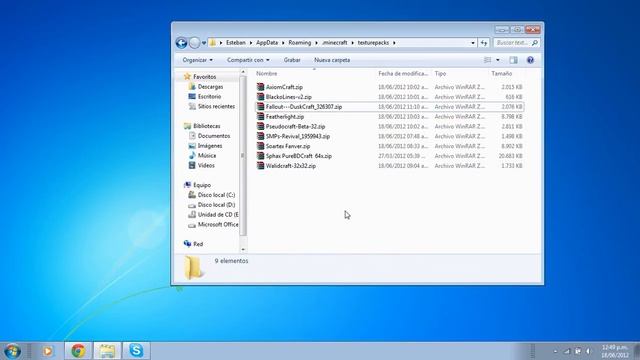Click the Soartex Fanver.zip archive icon
The width and height of the screenshot is (640, 360).
click(260, 146)
